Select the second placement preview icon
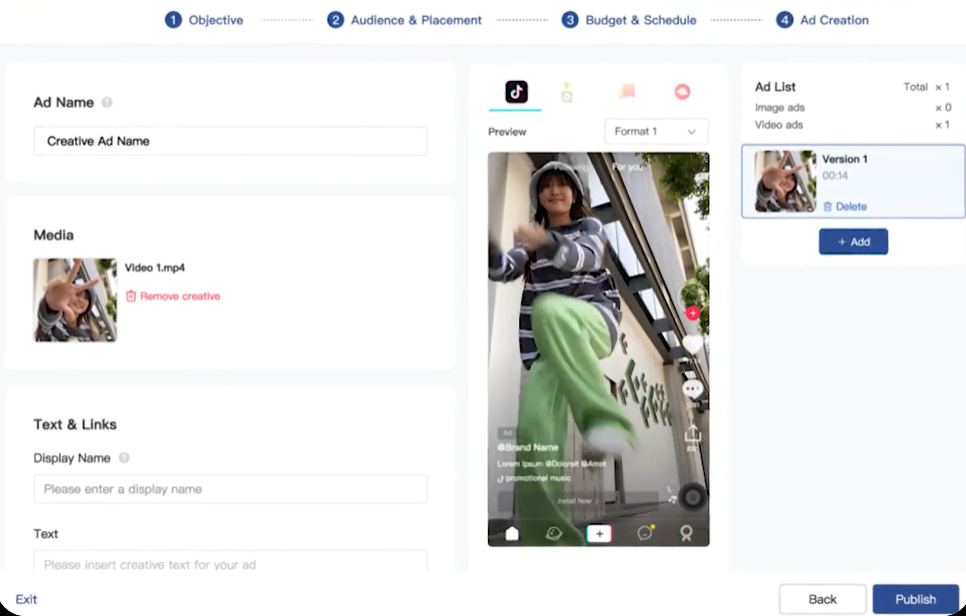 pyautogui.click(x=567, y=92)
